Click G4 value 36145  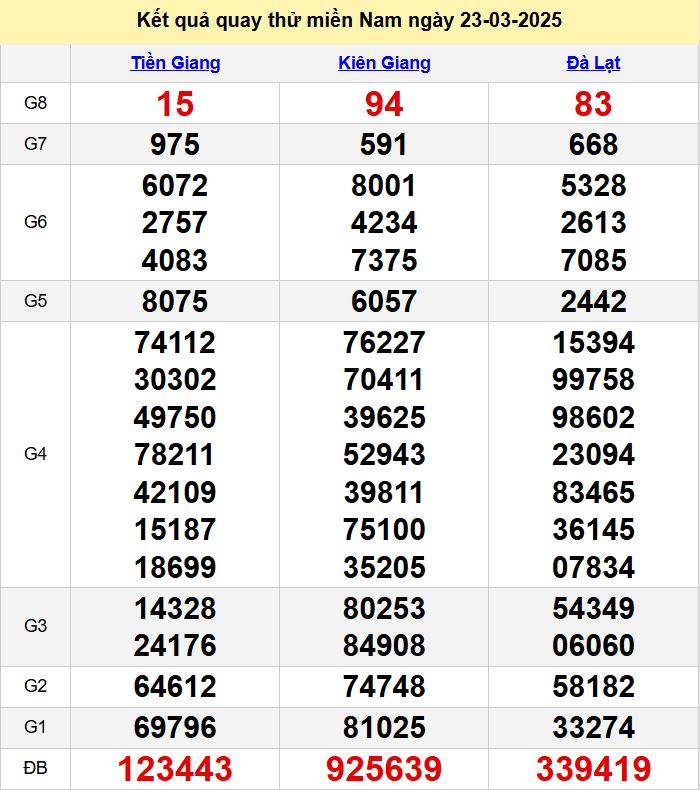pyautogui.click(x=594, y=530)
